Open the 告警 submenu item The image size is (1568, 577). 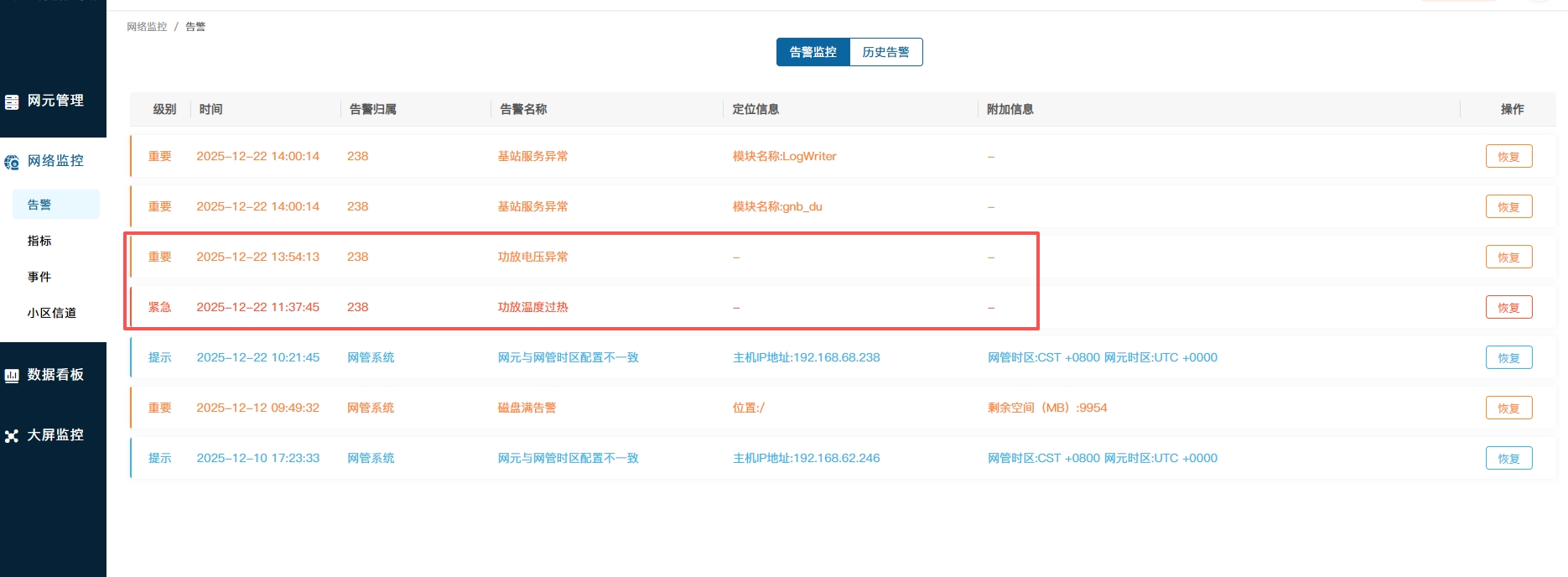(39, 205)
